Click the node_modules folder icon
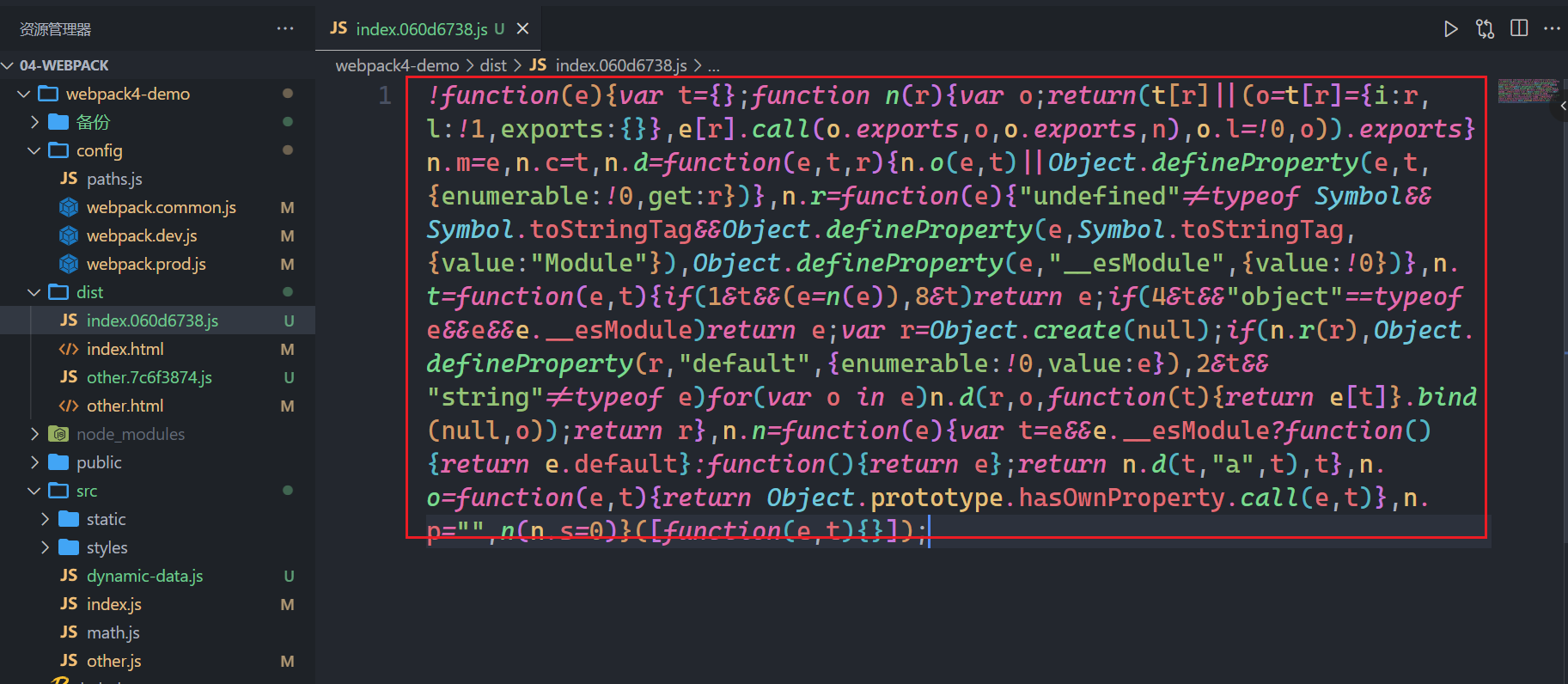The height and width of the screenshot is (684, 1568). pyautogui.click(x=58, y=434)
